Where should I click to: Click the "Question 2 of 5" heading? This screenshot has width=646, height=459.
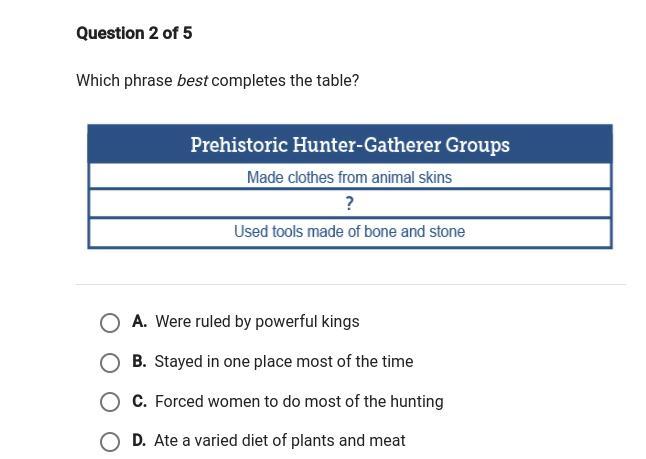click(134, 33)
